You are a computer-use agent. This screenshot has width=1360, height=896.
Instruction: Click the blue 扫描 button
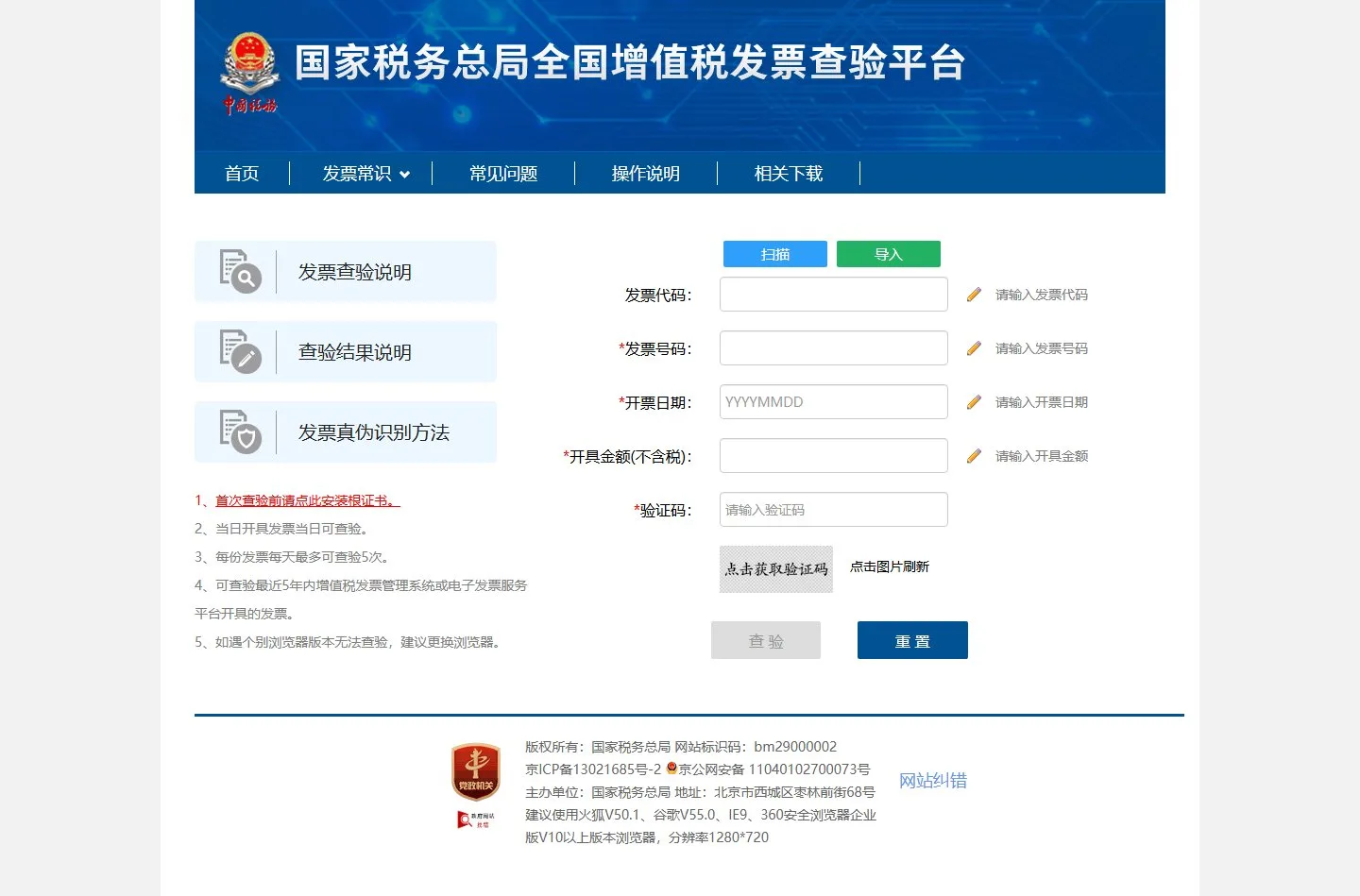coord(775,254)
